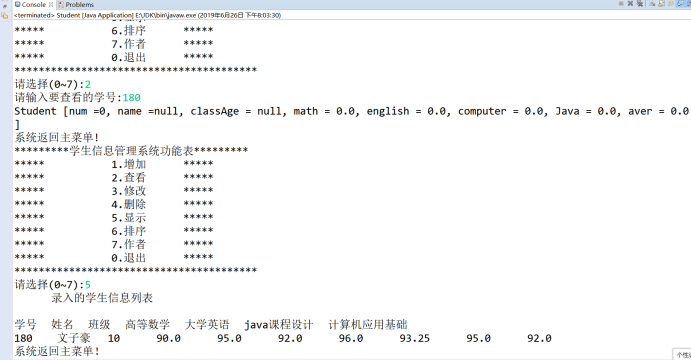691x361 pixels.
Task: Click '0.退出' in the lower menu
Action: 128,258
